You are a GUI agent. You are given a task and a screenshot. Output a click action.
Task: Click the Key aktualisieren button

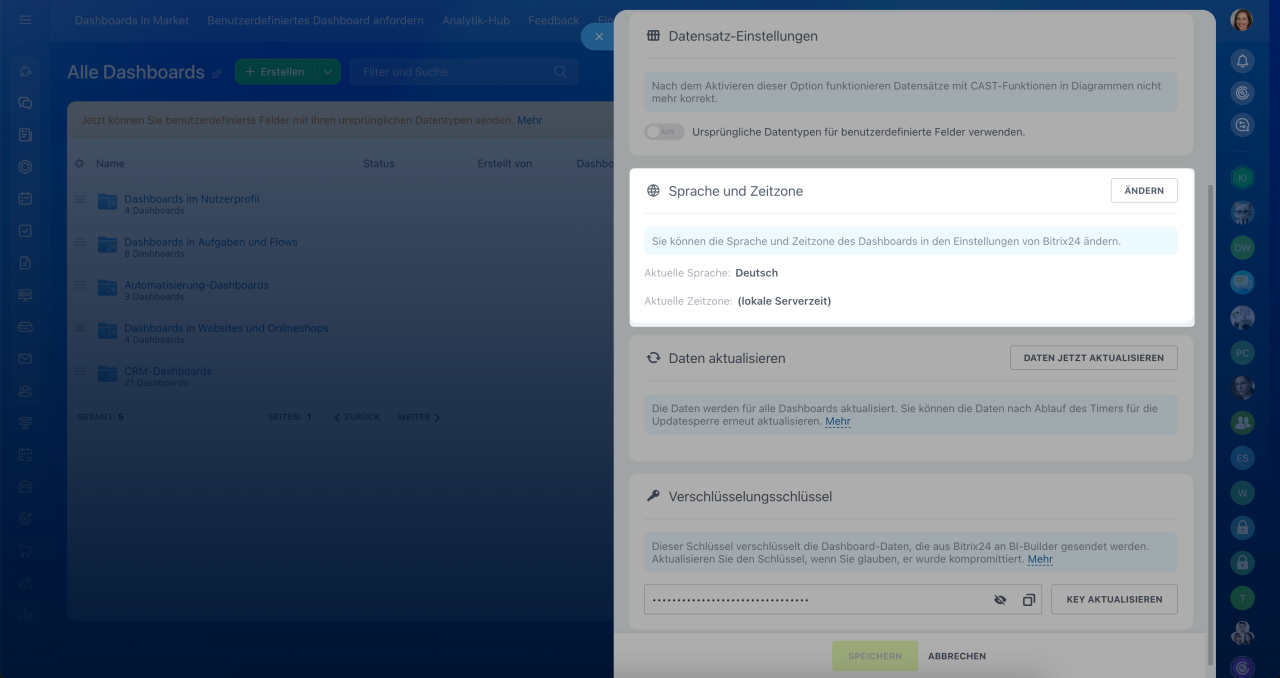(1114, 599)
